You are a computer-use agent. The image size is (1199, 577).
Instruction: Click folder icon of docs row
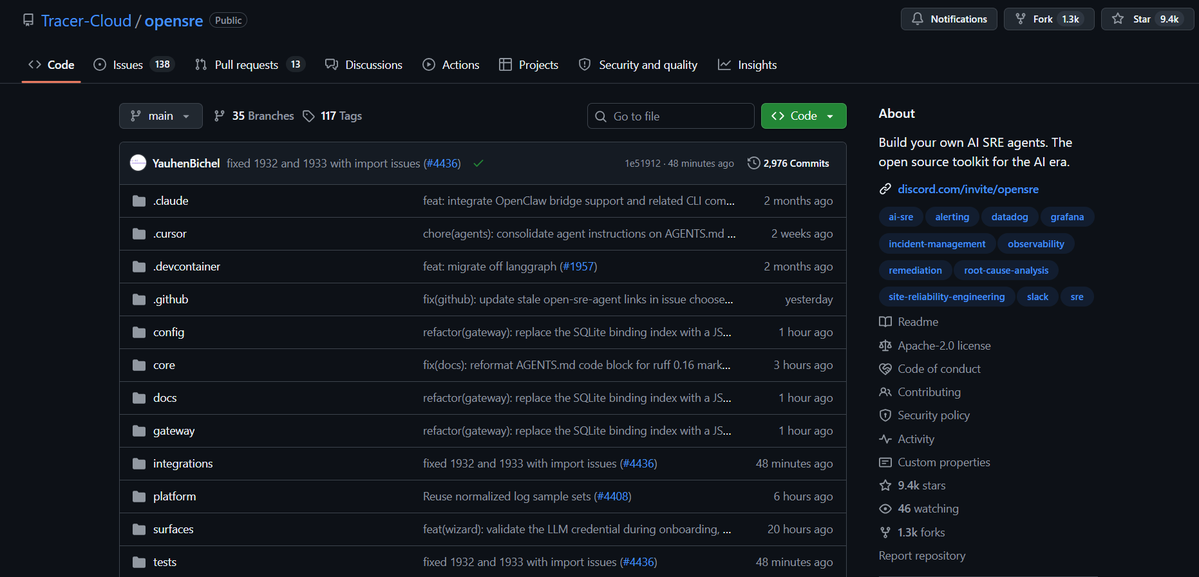(138, 398)
